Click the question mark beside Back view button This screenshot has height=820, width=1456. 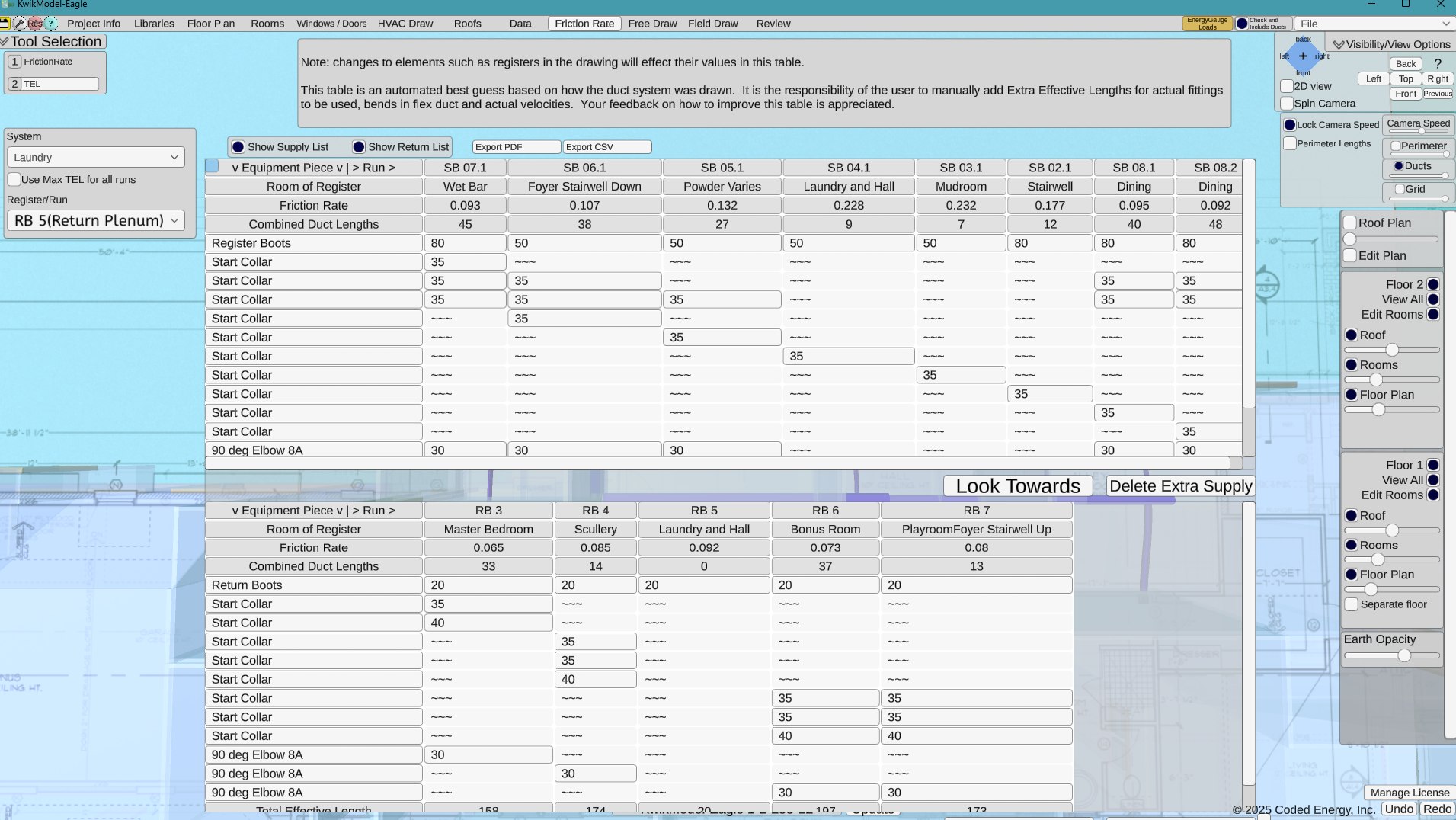click(1438, 64)
